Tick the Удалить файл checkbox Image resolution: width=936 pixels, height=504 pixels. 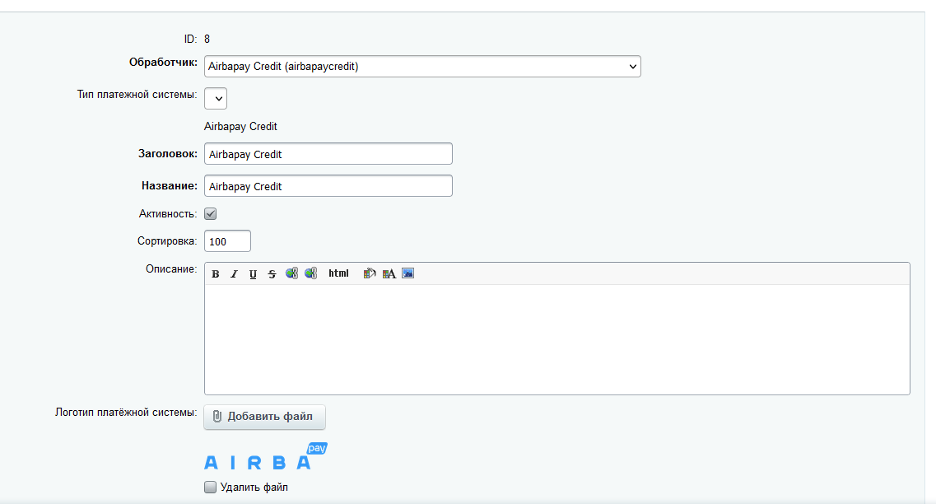coord(210,487)
